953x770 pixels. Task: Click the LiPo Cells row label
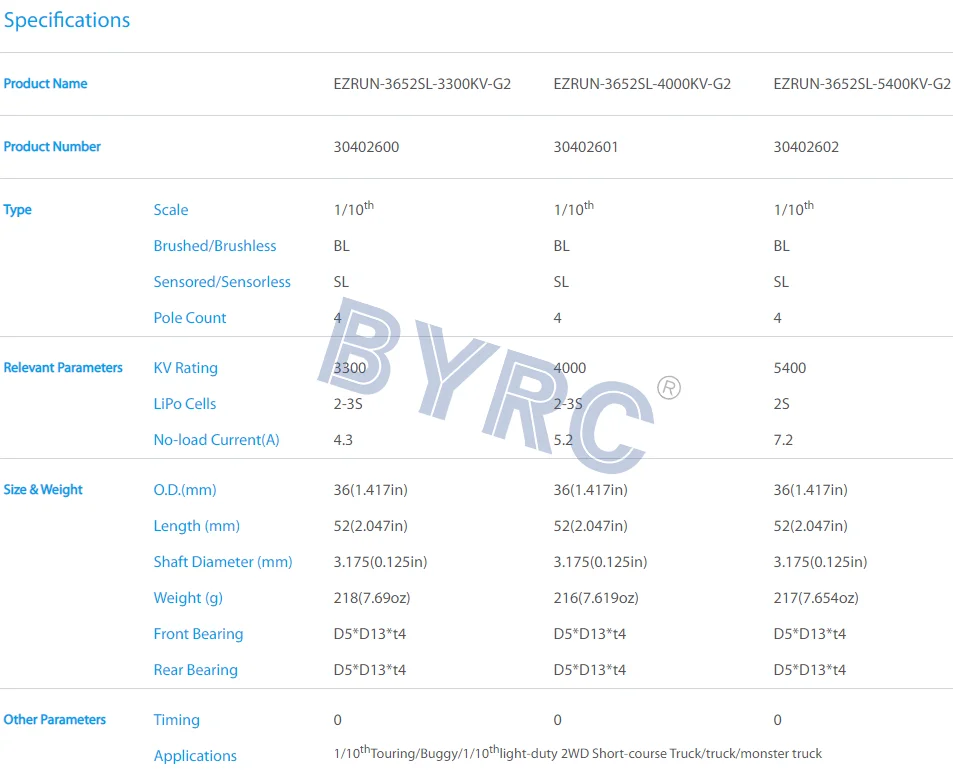[x=185, y=404]
